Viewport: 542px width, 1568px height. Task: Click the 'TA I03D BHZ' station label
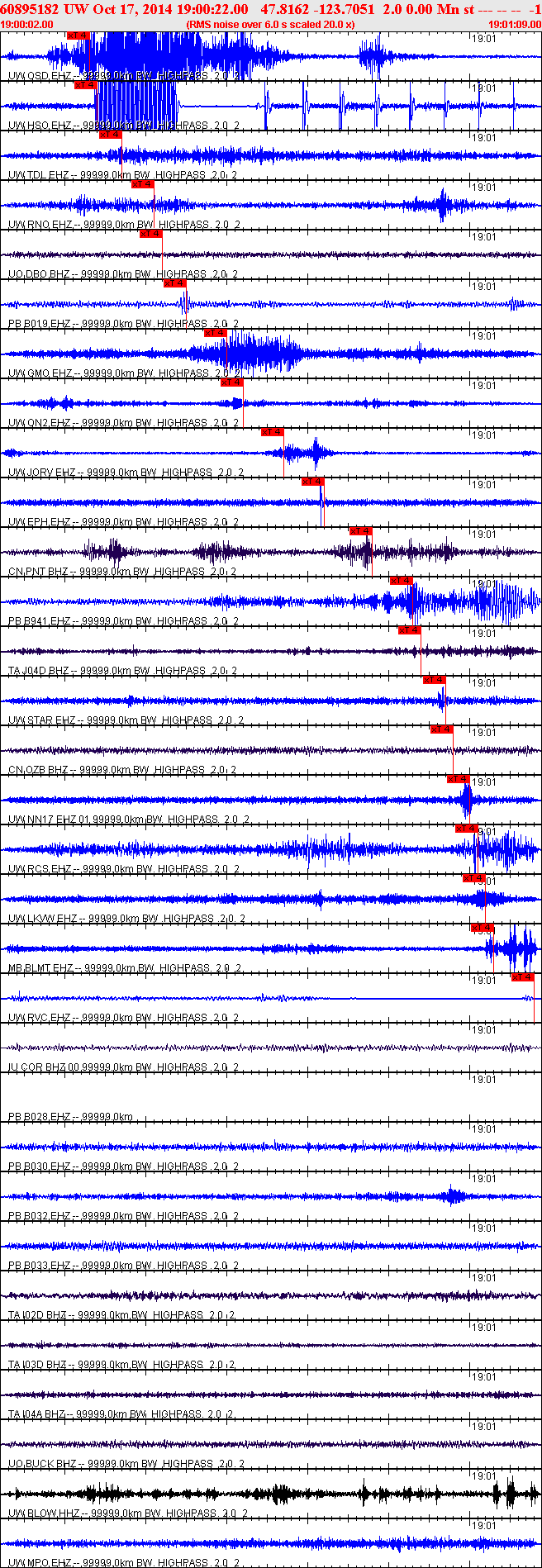click(x=38, y=1365)
